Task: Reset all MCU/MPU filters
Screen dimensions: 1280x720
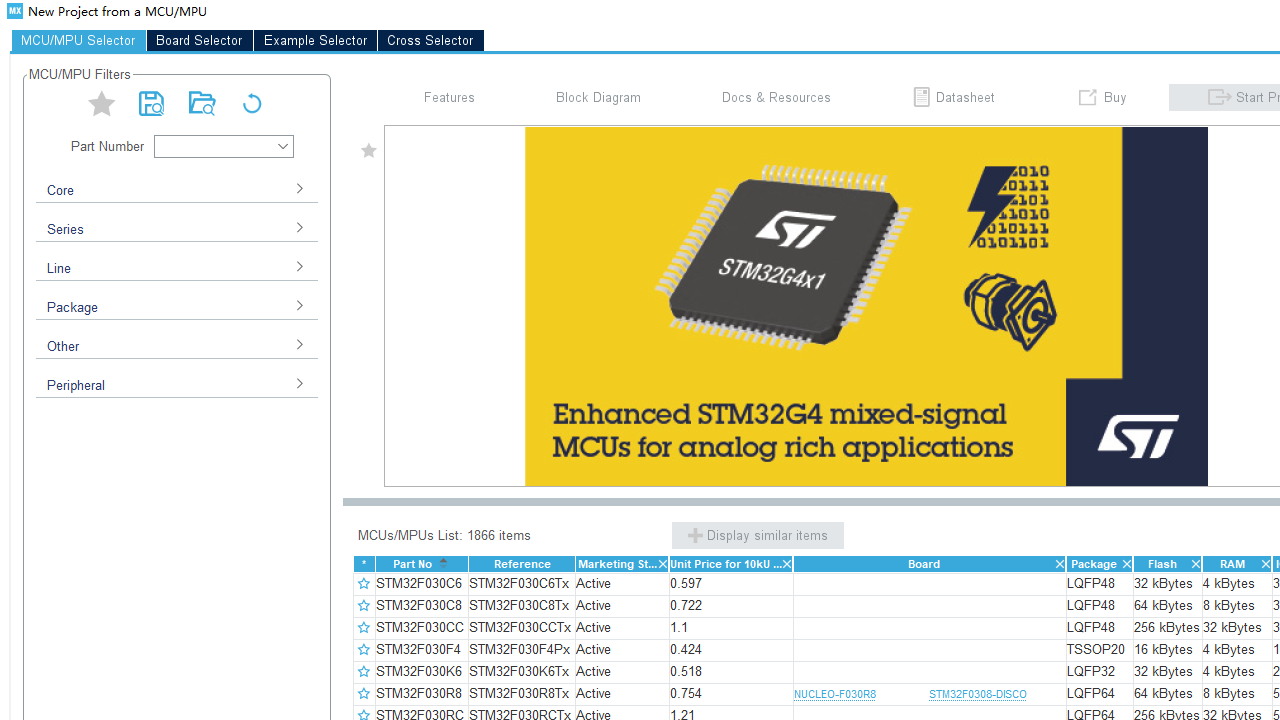Action: pos(251,103)
